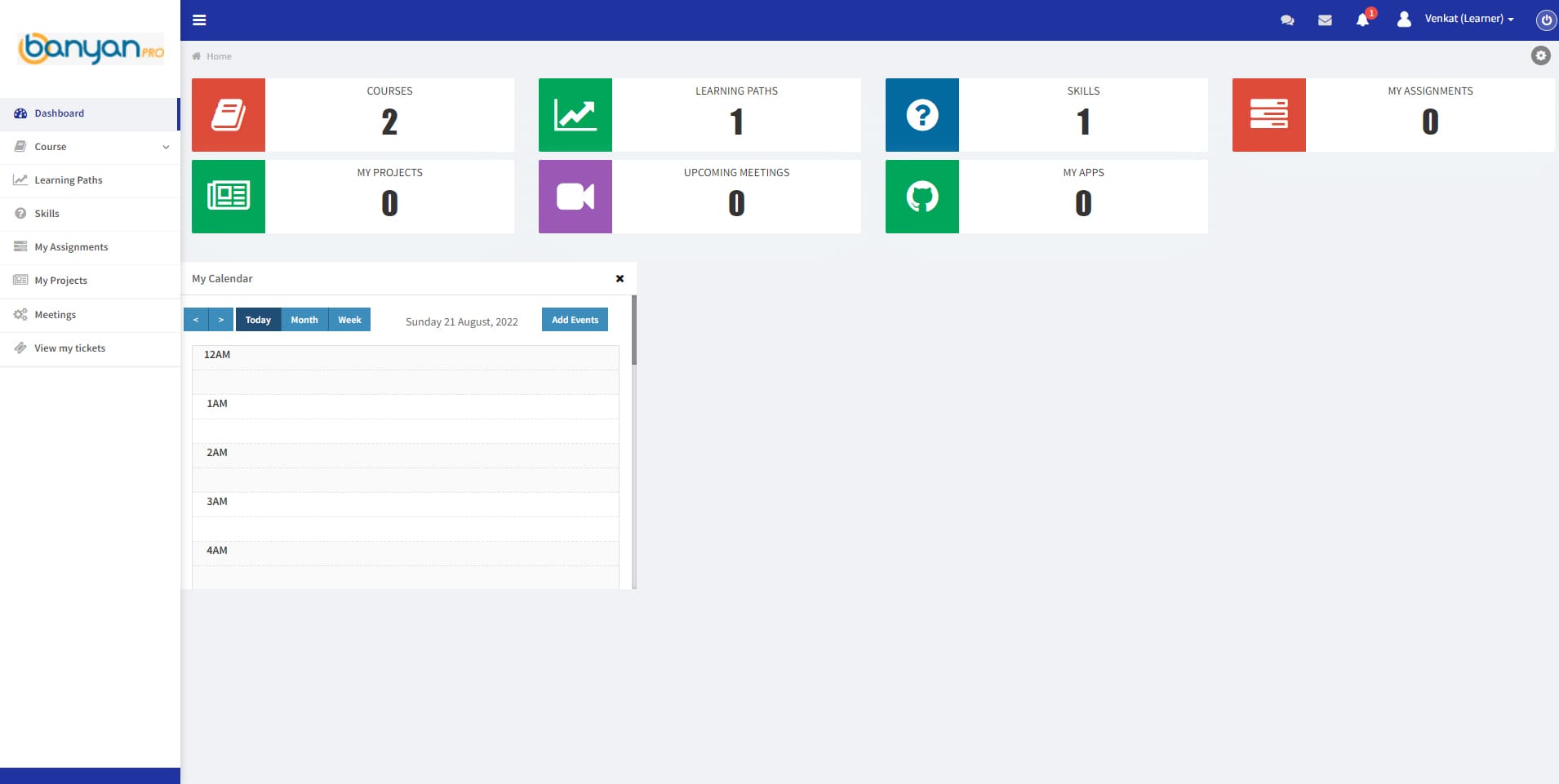Click the Today calendar button
The width and height of the screenshot is (1559, 784).
tap(258, 320)
